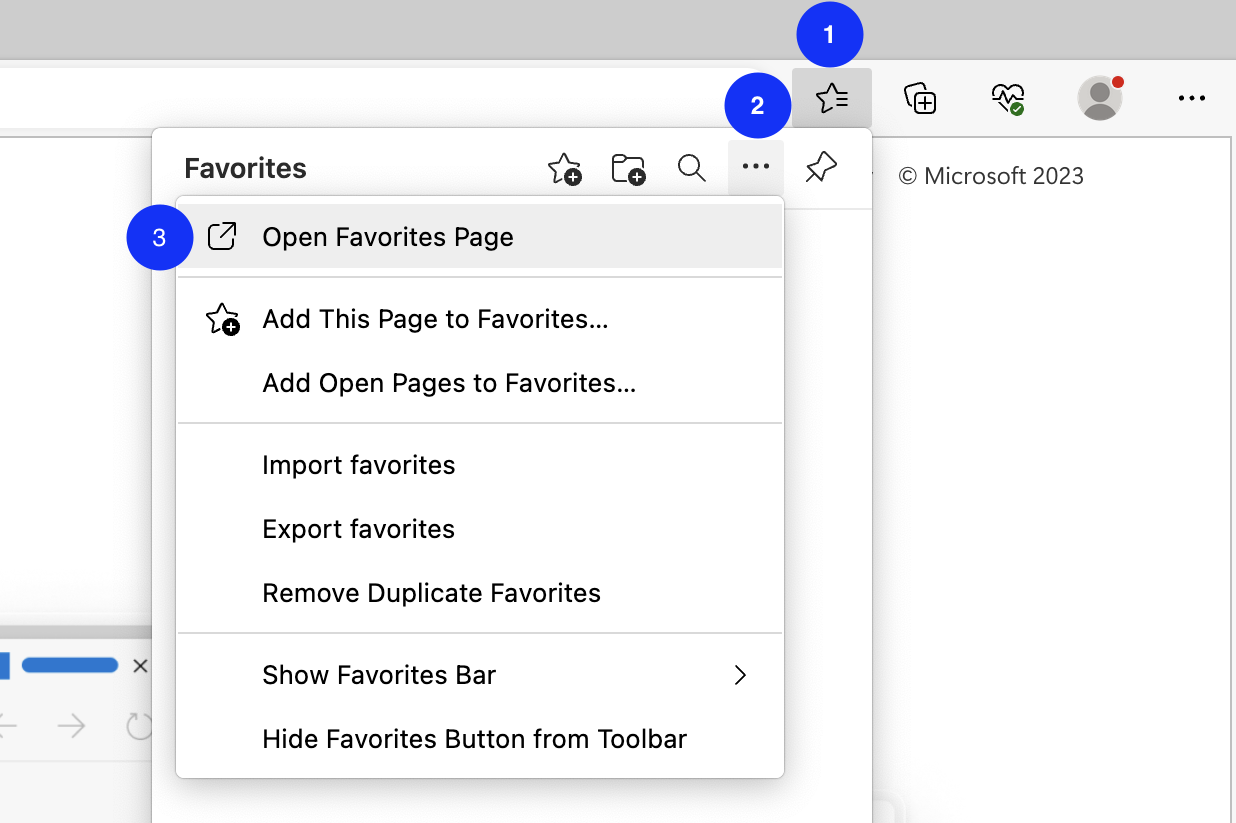This screenshot has height=823, width=1236.
Task: Choose Add This Page to Favorites
Action: coord(480,320)
